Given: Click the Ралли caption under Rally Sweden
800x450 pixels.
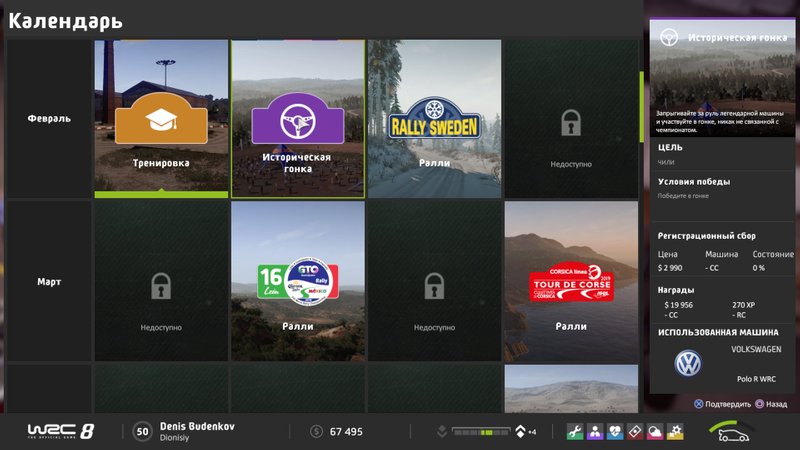Looking at the screenshot, I should 435,163.
